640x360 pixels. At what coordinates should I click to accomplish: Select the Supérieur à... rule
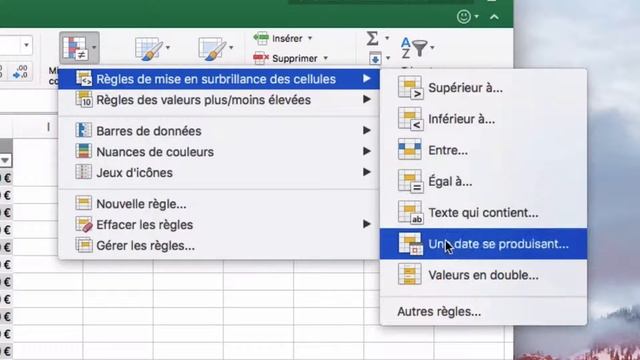point(483,88)
